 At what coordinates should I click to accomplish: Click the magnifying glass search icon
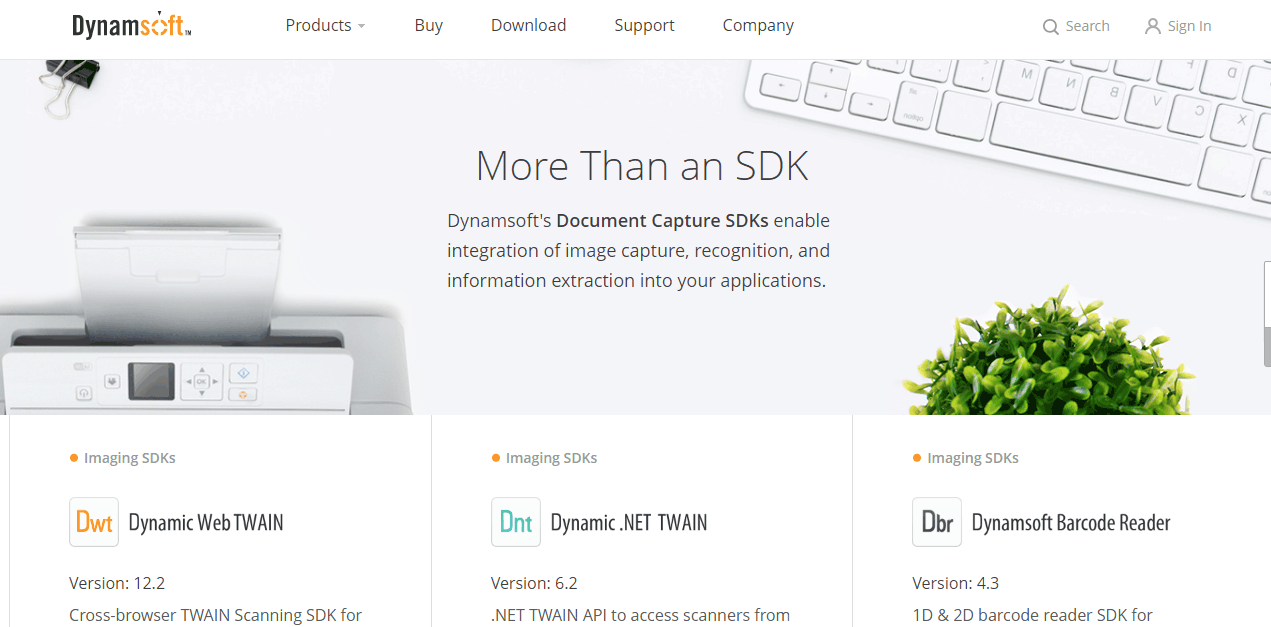point(1050,27)
